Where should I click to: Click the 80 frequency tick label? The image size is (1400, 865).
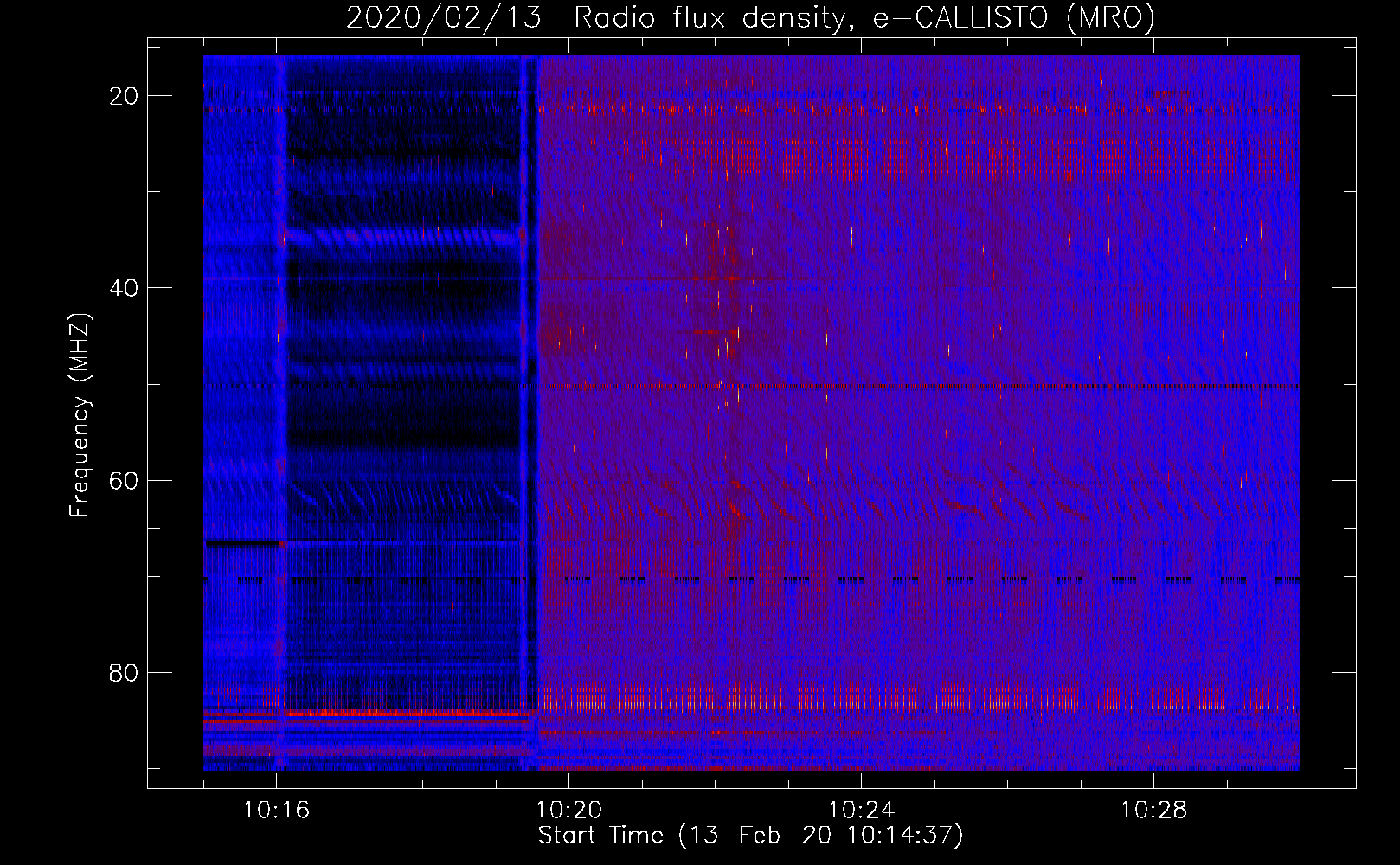(124, 672)
